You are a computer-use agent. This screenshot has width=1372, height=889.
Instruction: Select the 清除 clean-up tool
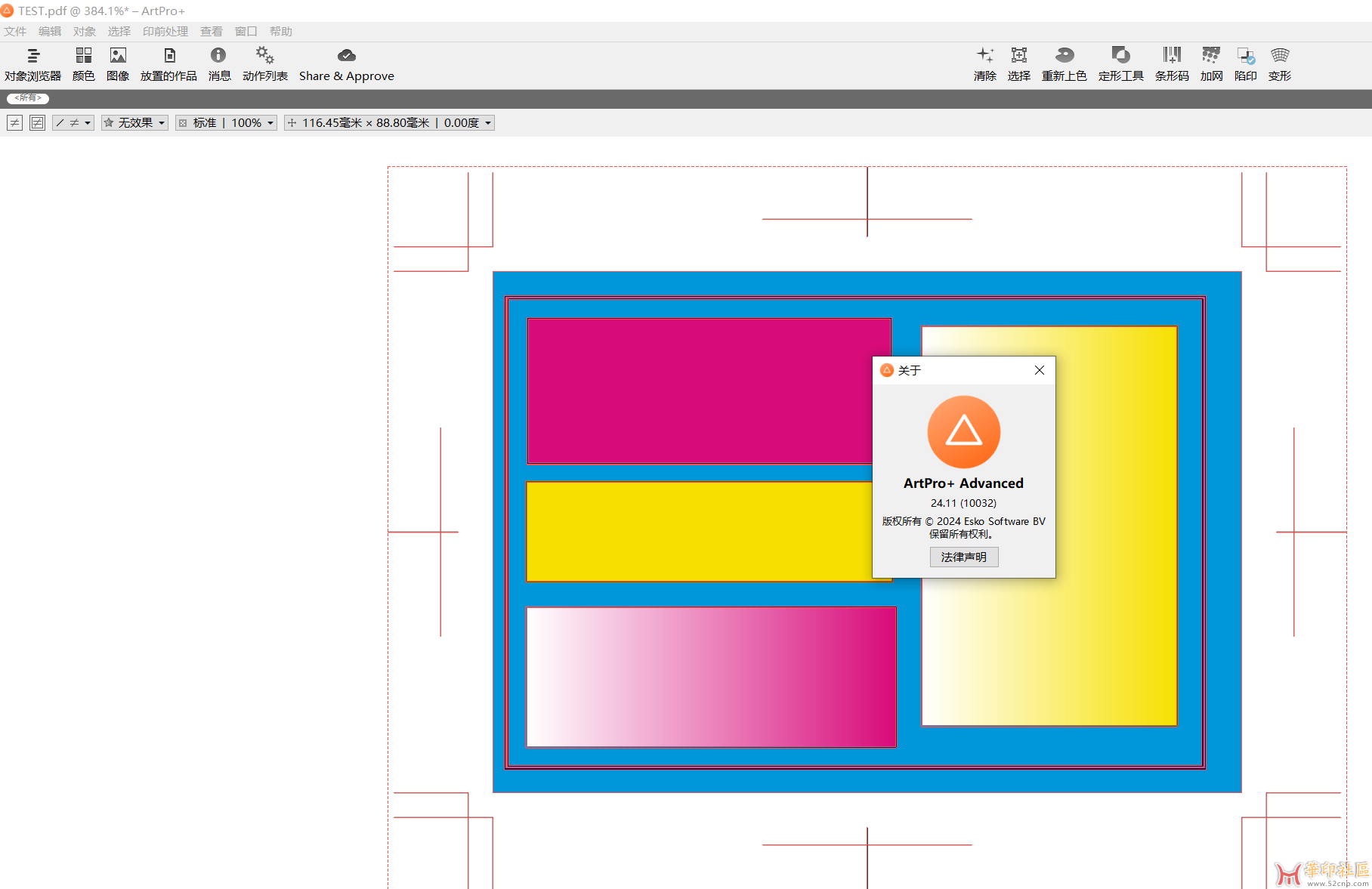[984, 64]
